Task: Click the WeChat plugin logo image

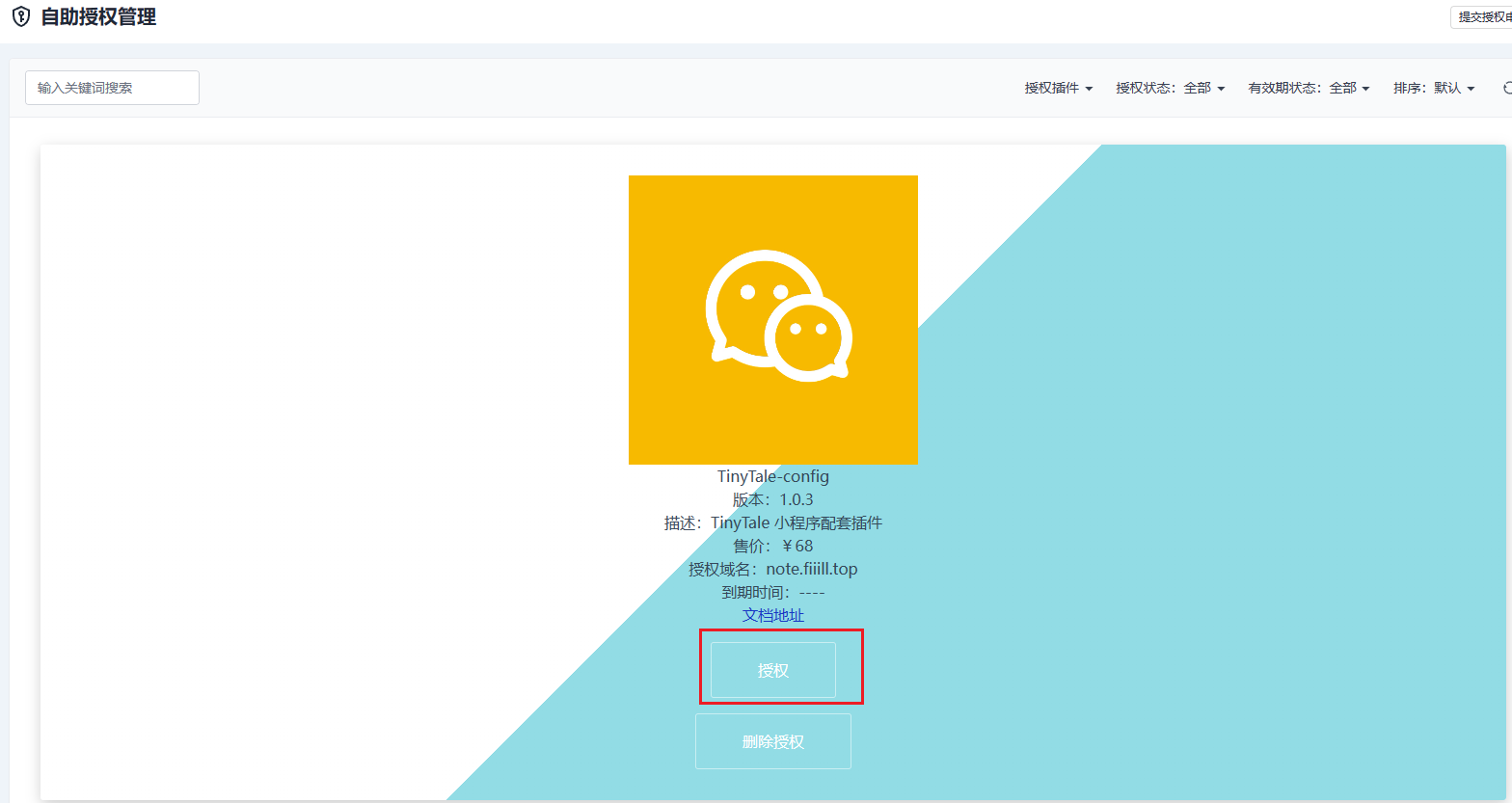Action: pos(773,320)
